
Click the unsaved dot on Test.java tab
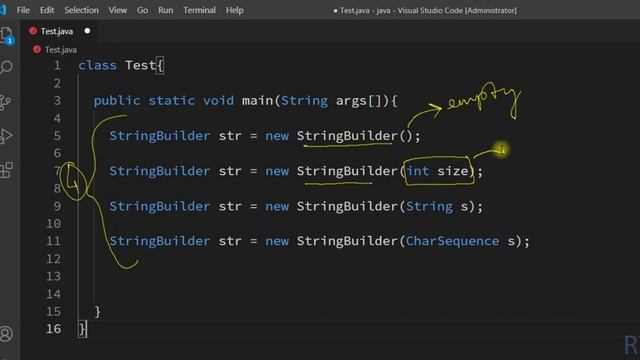tap(87, 31)
